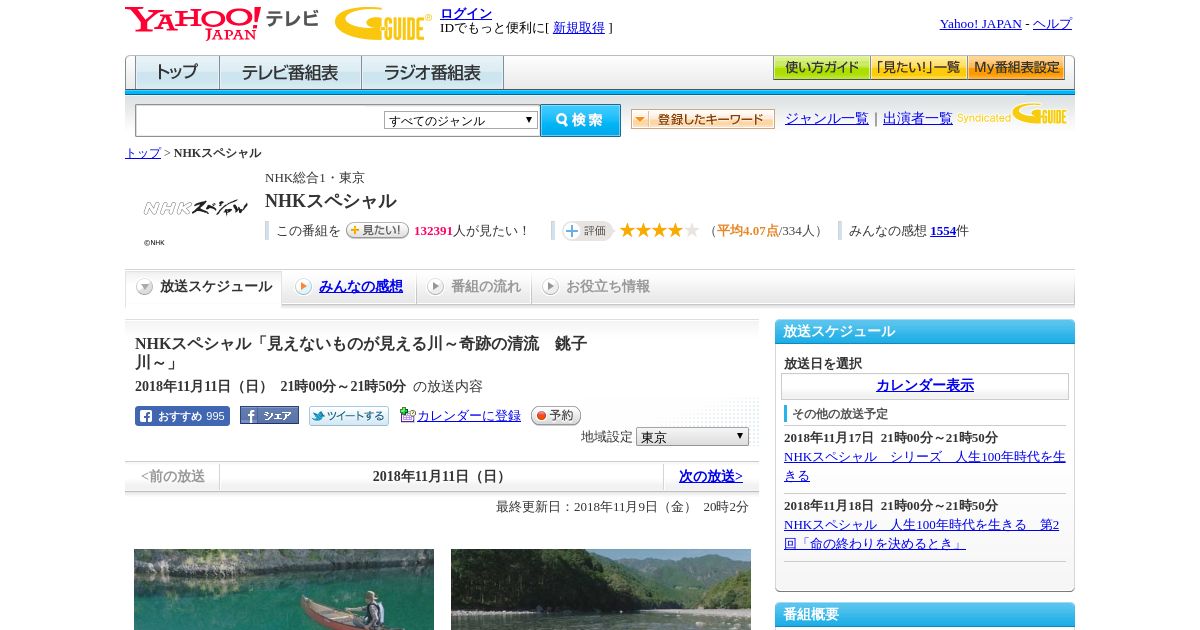Click the 評価 rating button
1200x630 pixels.
587,231
